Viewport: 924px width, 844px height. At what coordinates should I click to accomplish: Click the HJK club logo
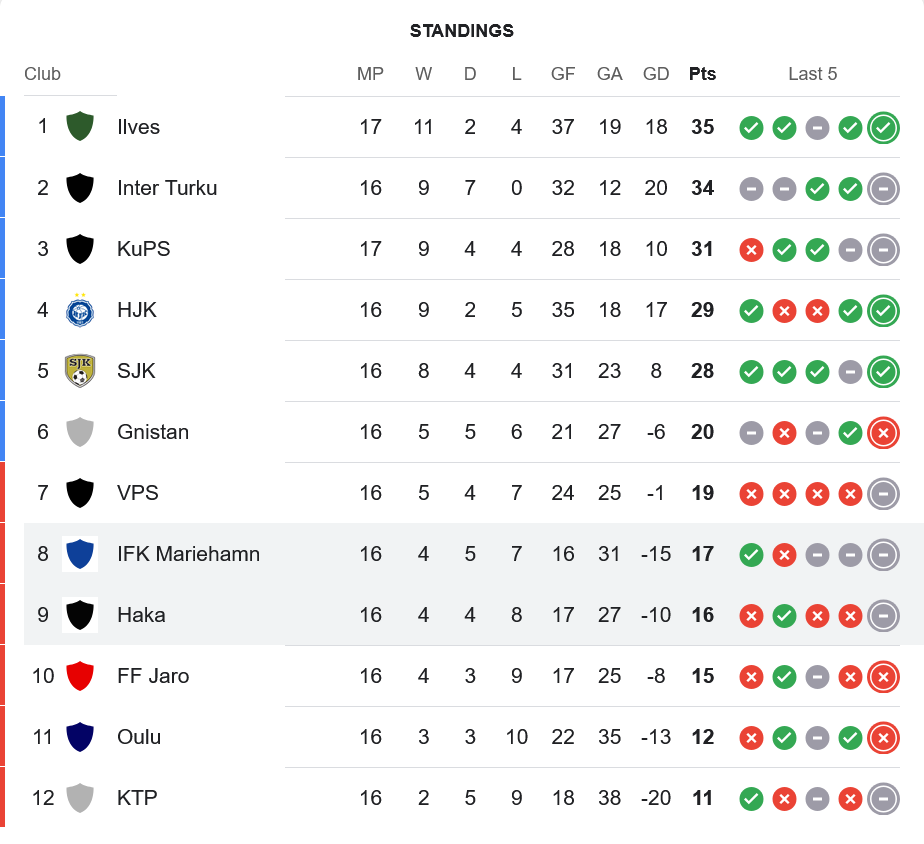[x=80, y=310]
